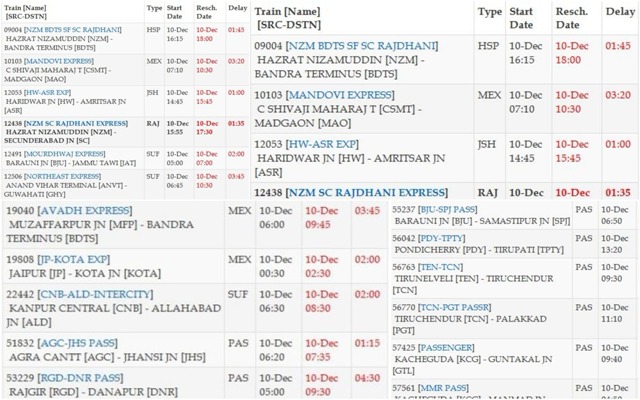Click train number 19040 in the Avadh row
The height and width of the screenshot is (400, 640).
pyautogui.click(x=19, y=211)
